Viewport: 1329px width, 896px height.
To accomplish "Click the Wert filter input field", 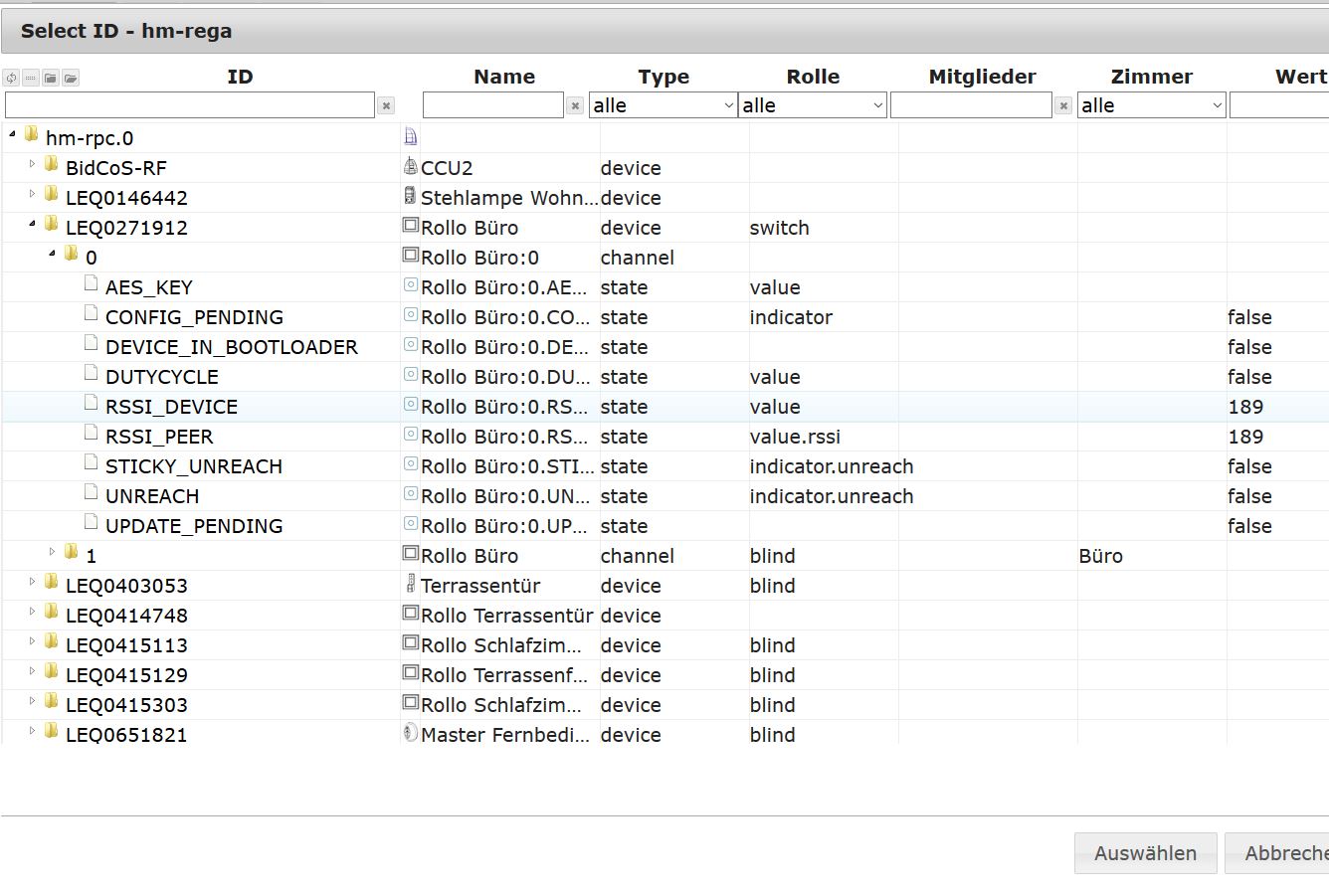I will 1279,105.
